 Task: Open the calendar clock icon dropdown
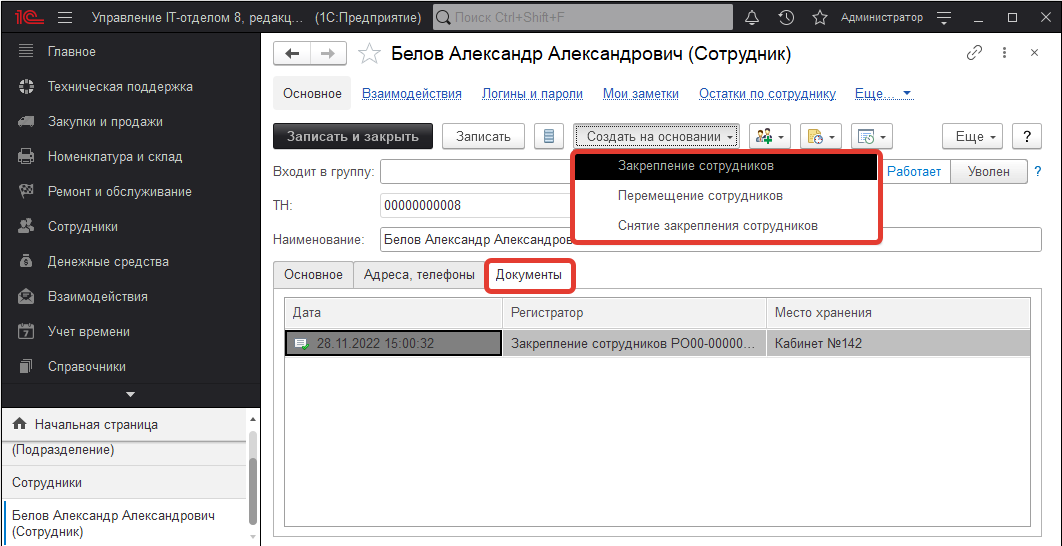tap(872, 136)
